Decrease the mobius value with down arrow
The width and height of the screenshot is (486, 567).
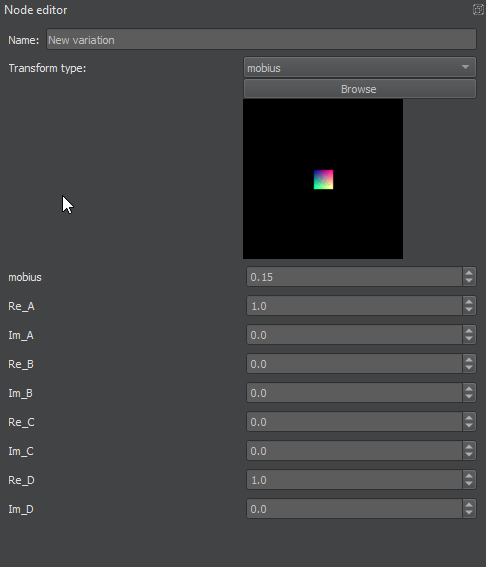pyautogui.click(x=469, y=281)
